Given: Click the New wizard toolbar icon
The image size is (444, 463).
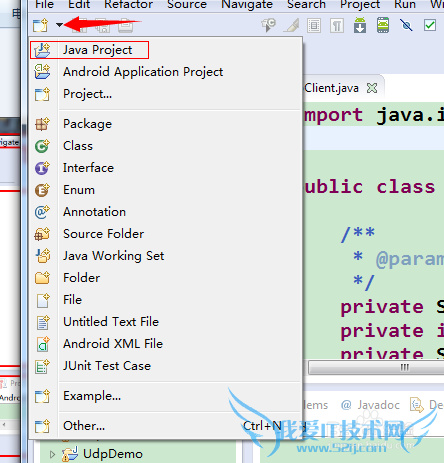Looking at the screenshot, I should tap(41, 25).
